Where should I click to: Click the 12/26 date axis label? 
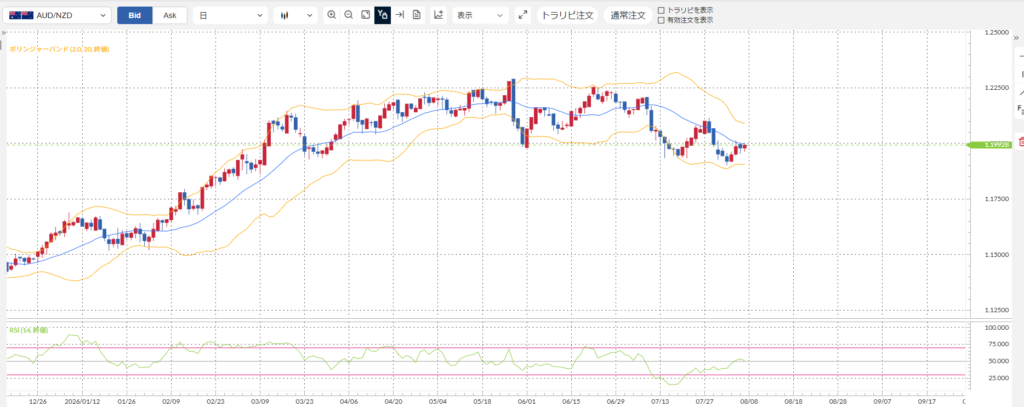(x=37, y=402)
